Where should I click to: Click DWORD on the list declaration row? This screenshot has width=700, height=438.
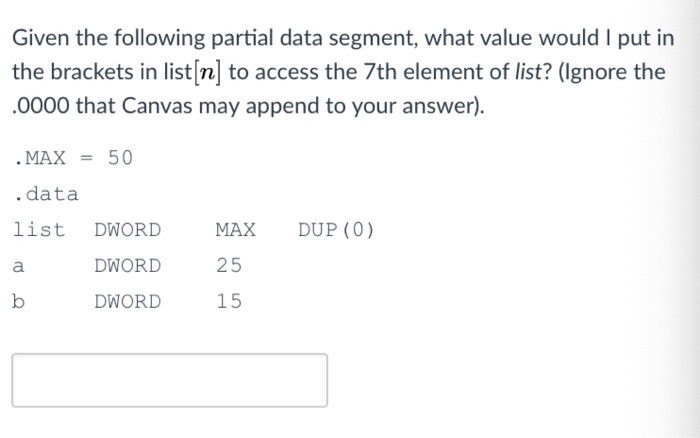[128, 230]
